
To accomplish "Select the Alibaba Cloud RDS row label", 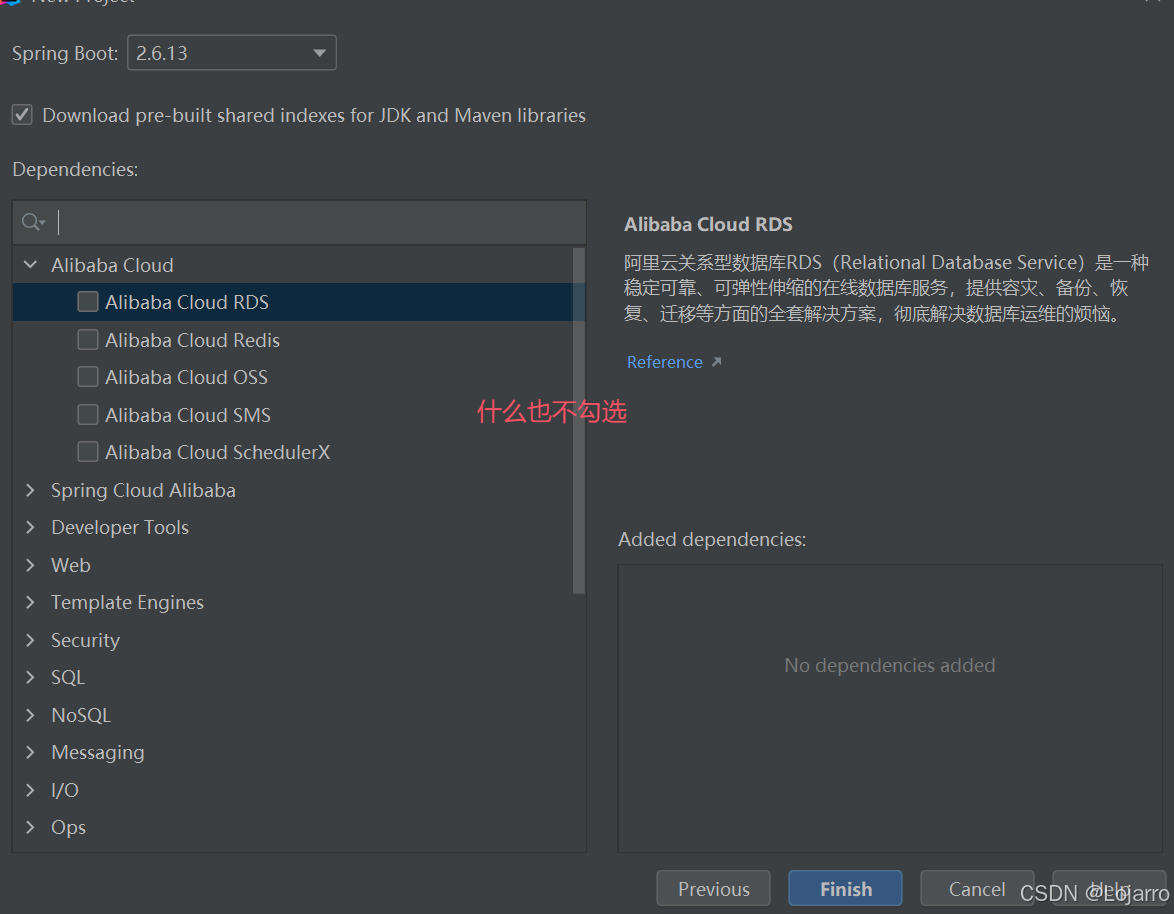I will click(187, 302).
